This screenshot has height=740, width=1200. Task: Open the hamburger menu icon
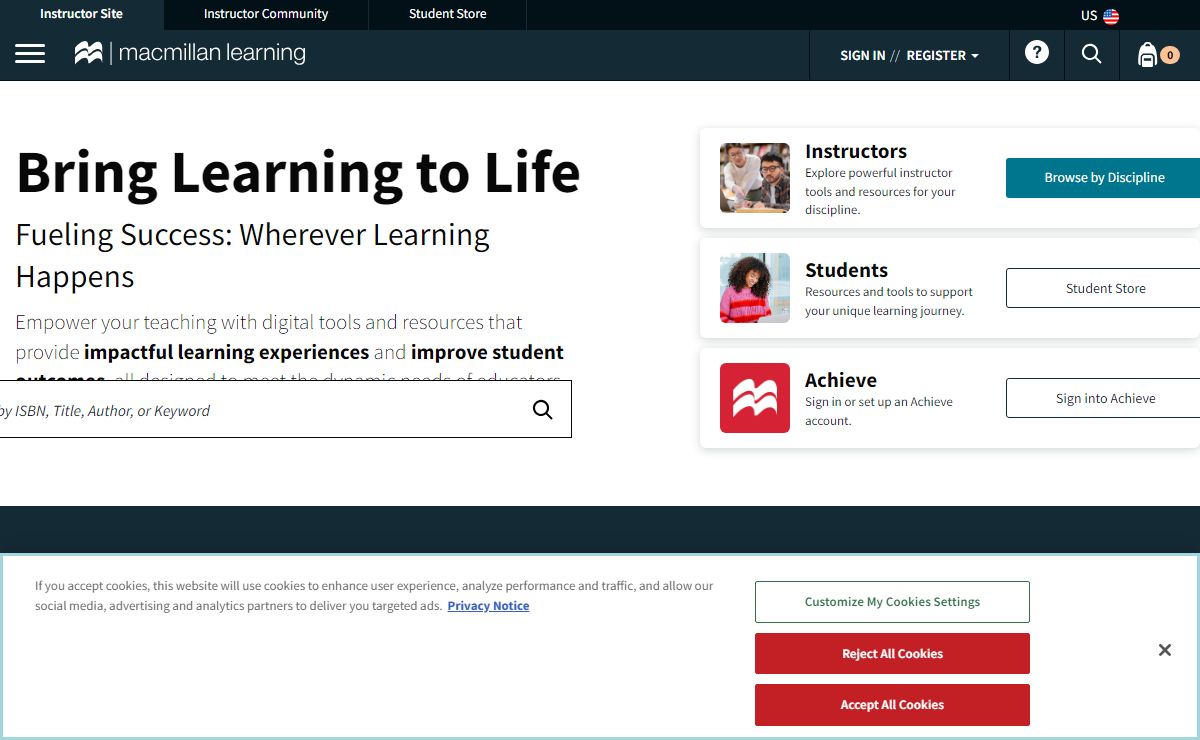click(x=30, y=54)
